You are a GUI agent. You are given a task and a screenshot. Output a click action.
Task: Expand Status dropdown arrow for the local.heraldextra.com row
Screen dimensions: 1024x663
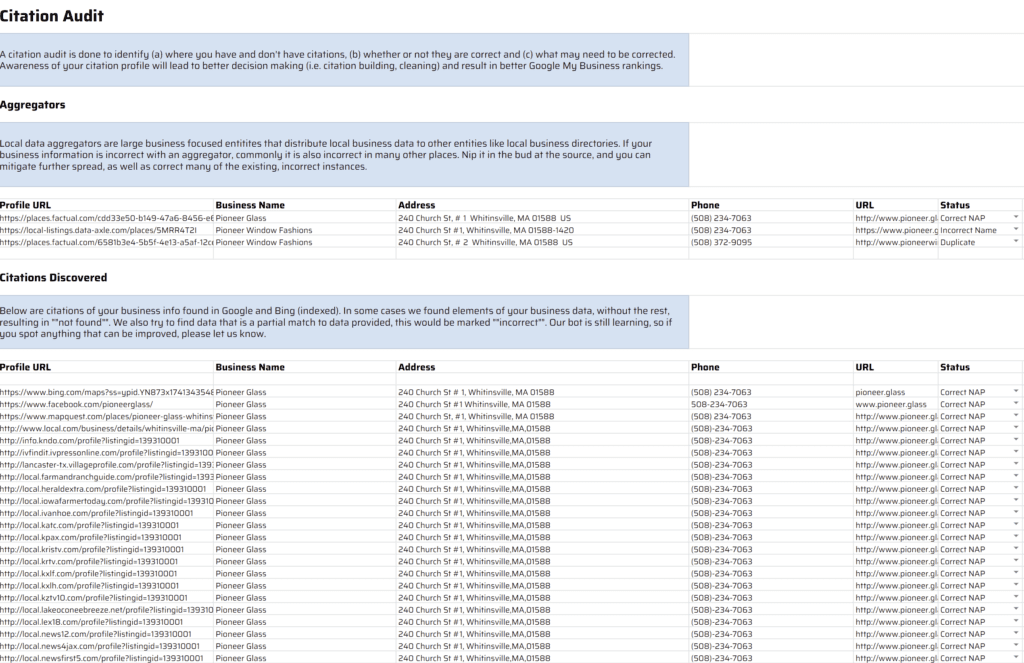click(1016, 488)
